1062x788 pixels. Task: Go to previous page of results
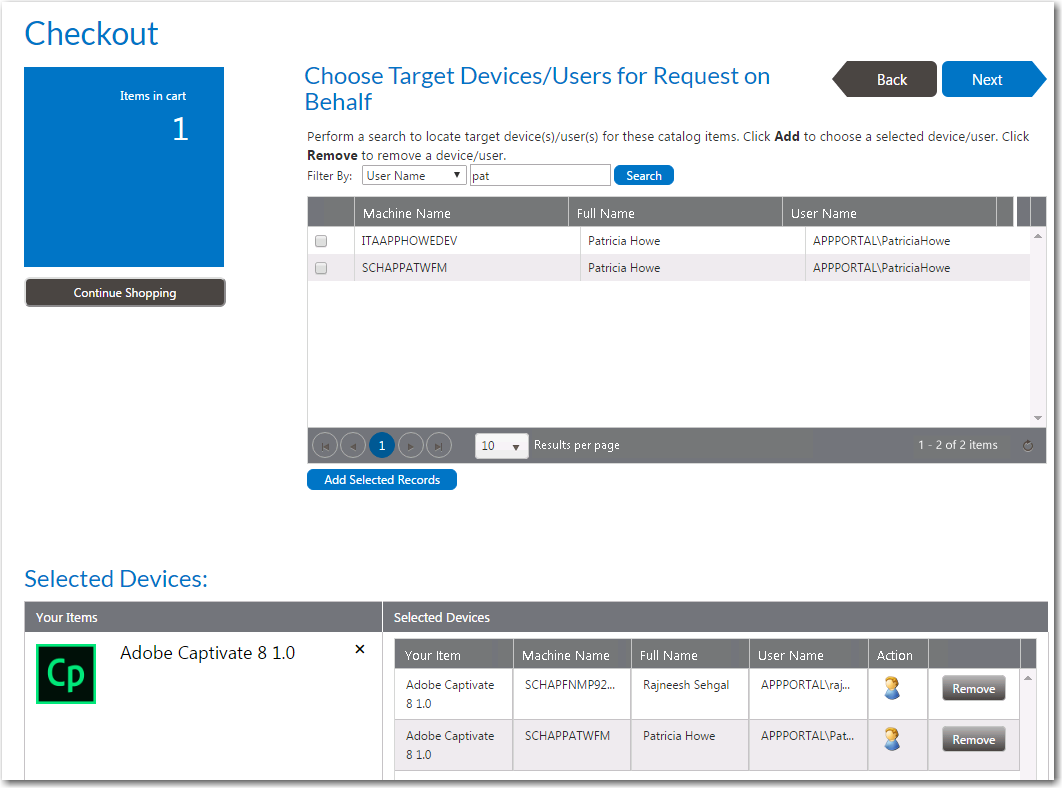[353, 446]
